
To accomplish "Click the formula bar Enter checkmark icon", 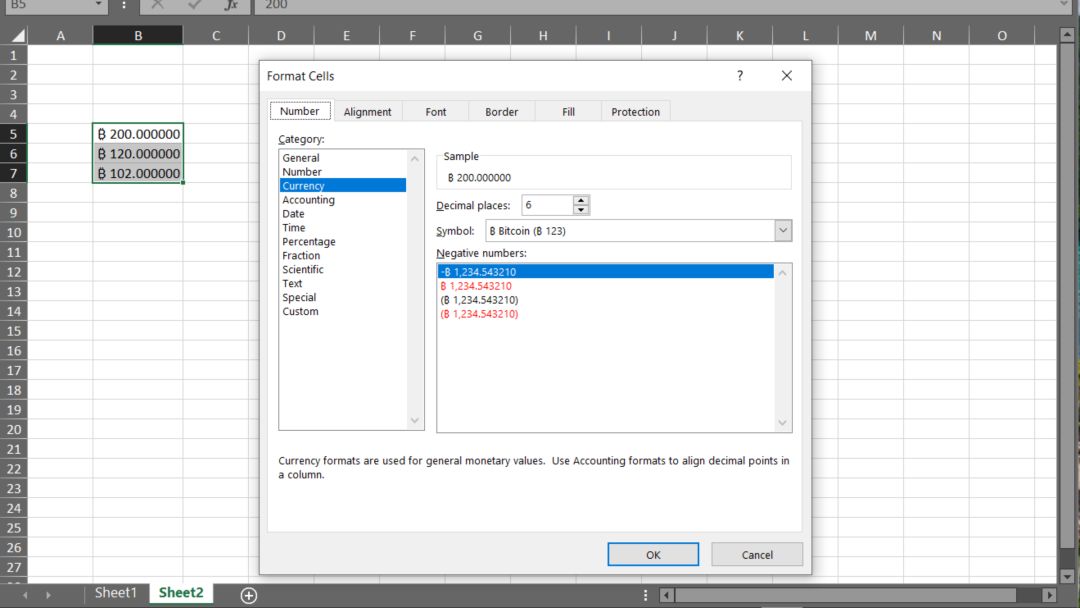I will pos(194,5).
